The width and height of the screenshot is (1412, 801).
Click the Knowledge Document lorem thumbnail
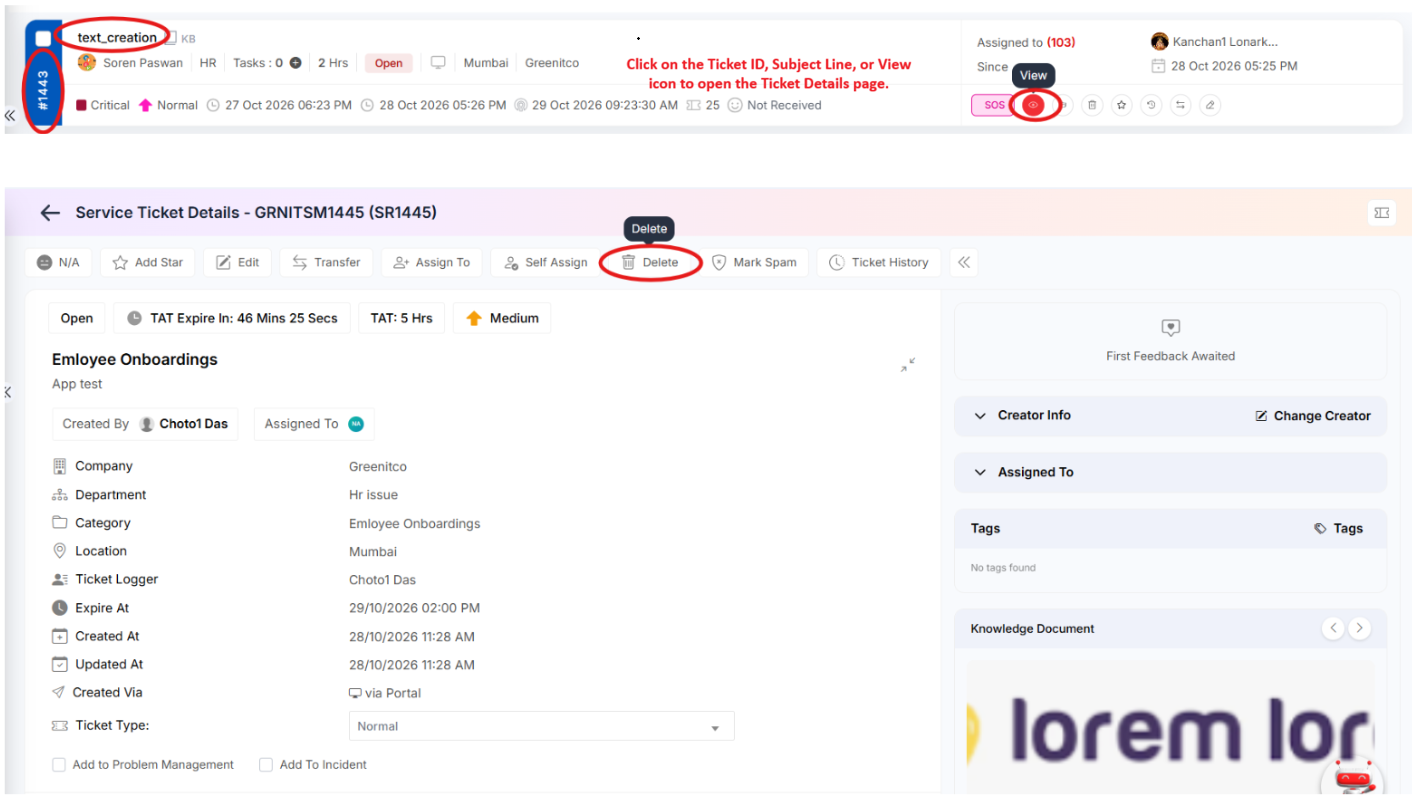tap(1170, 728)
